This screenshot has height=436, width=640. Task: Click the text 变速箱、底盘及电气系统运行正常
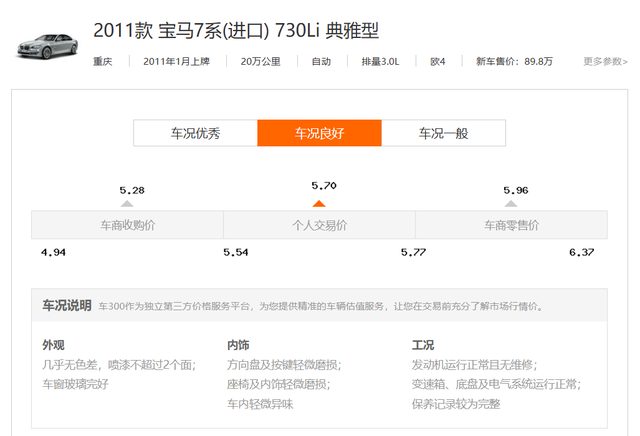tap(496, 384)
